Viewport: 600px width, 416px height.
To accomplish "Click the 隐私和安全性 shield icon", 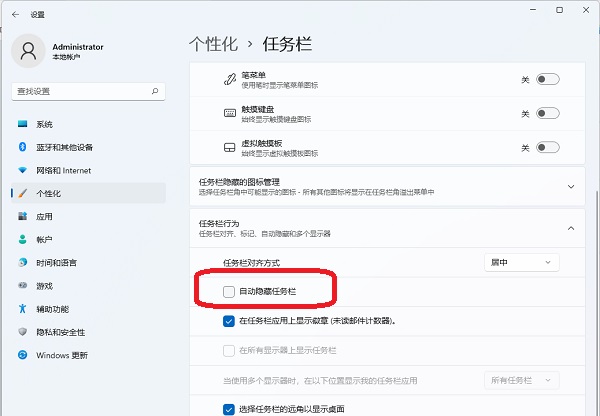I will point(23,332).
